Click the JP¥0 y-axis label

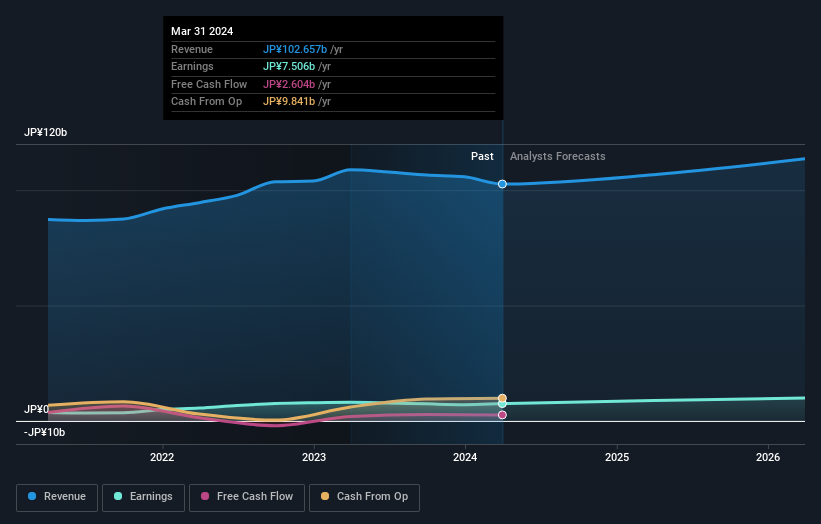36,409
